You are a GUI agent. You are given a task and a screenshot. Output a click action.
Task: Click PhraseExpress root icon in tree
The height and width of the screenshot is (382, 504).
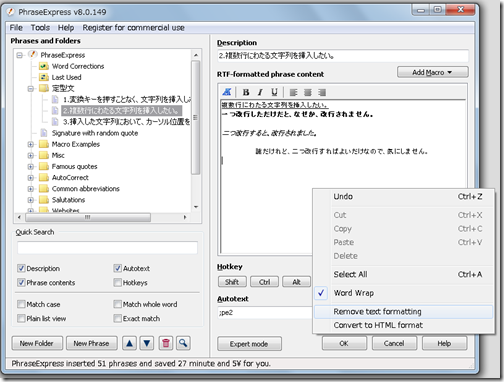32,54
